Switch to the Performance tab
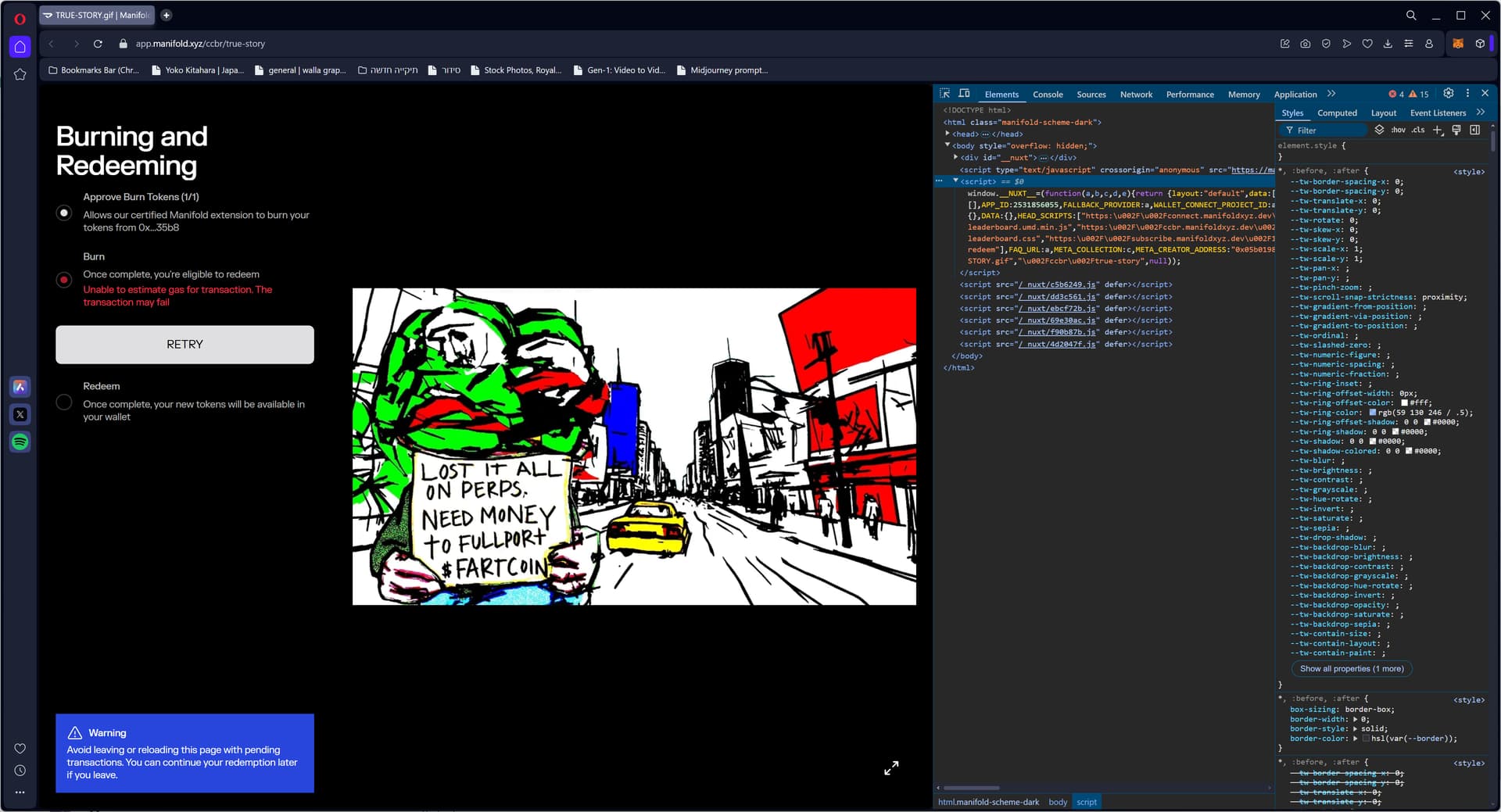This screenshot has height=812, width=1501. (x=1190, y=95)
